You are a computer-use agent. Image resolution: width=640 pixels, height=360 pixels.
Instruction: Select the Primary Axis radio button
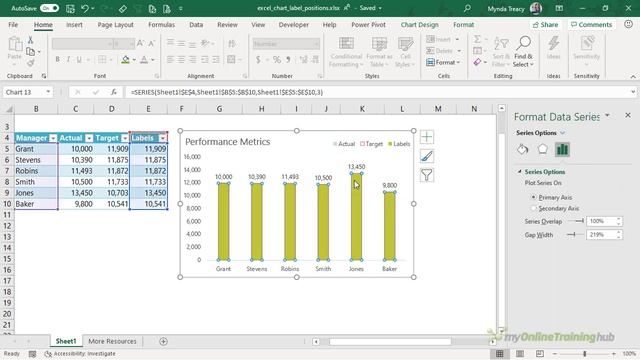(x=533, y=197)
